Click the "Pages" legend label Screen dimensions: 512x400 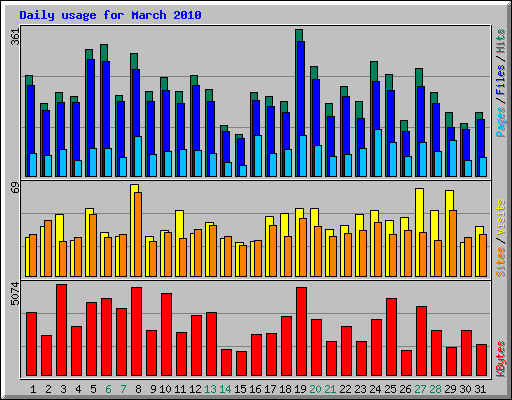coord(500,122)
